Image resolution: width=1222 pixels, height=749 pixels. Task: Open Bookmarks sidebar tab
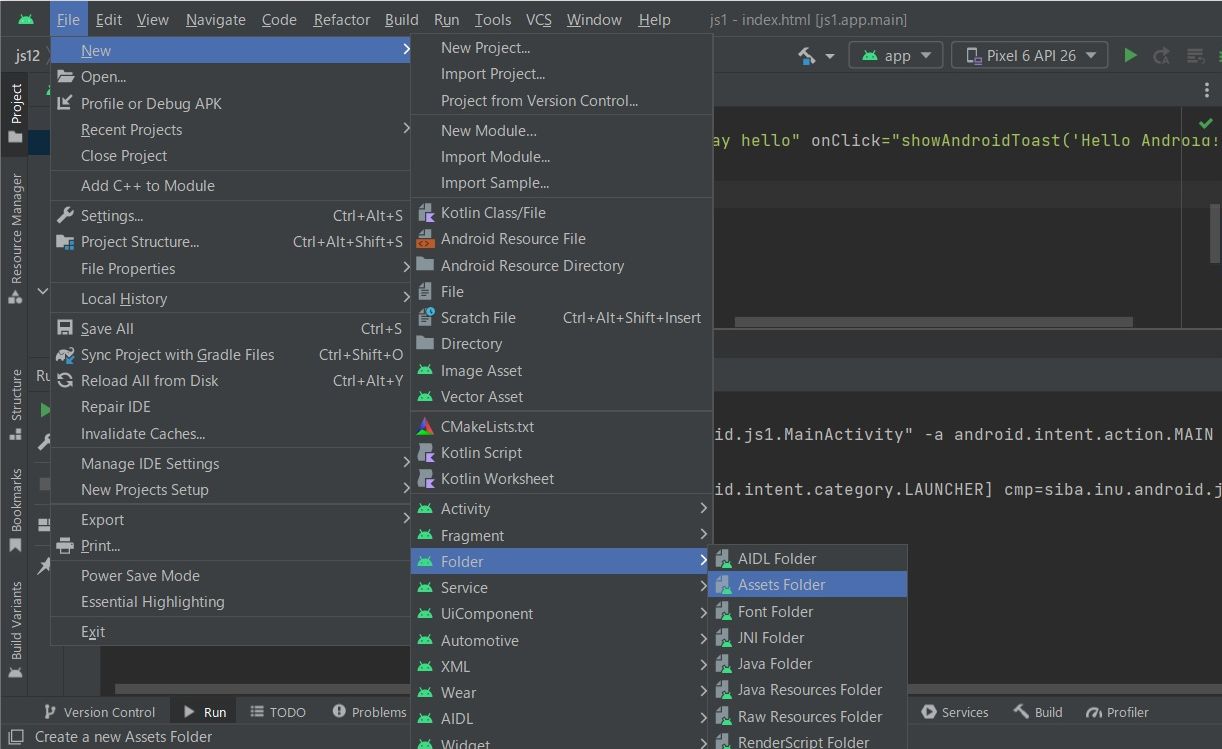pos(15,510)
